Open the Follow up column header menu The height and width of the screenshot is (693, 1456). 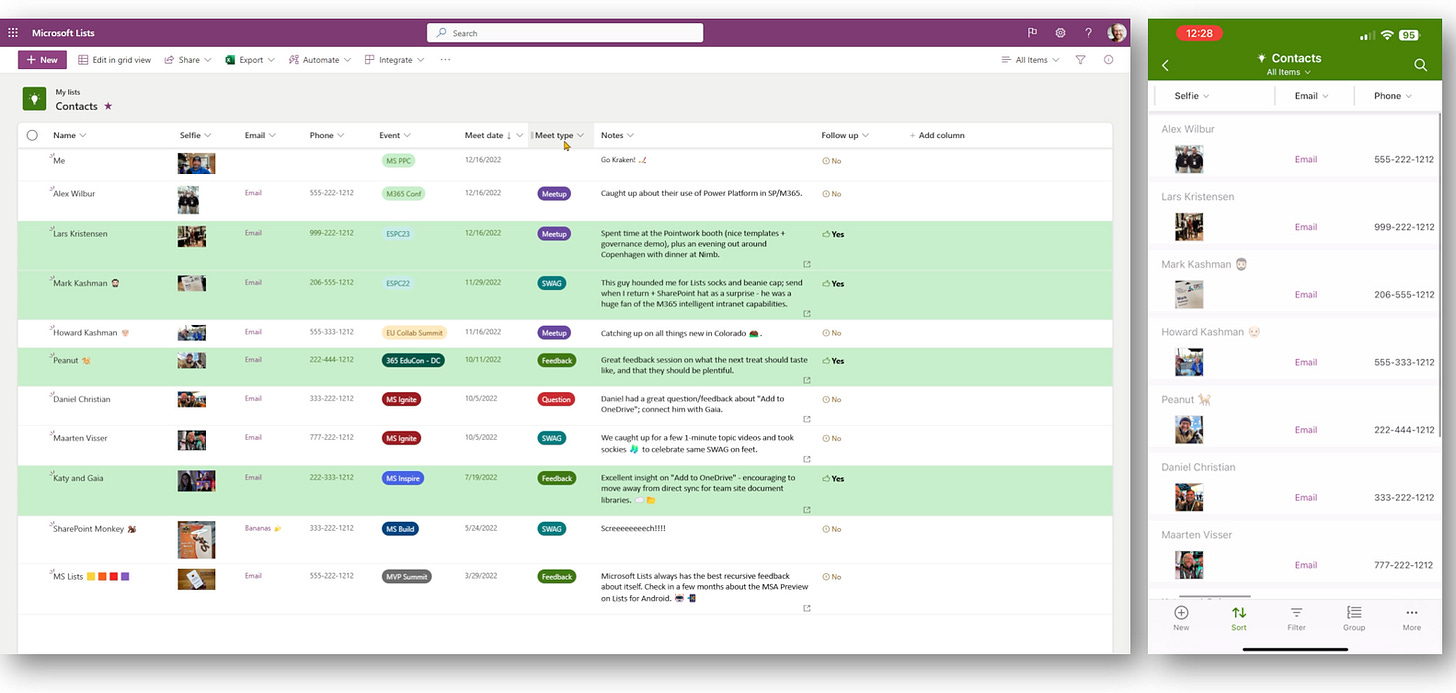845,135
